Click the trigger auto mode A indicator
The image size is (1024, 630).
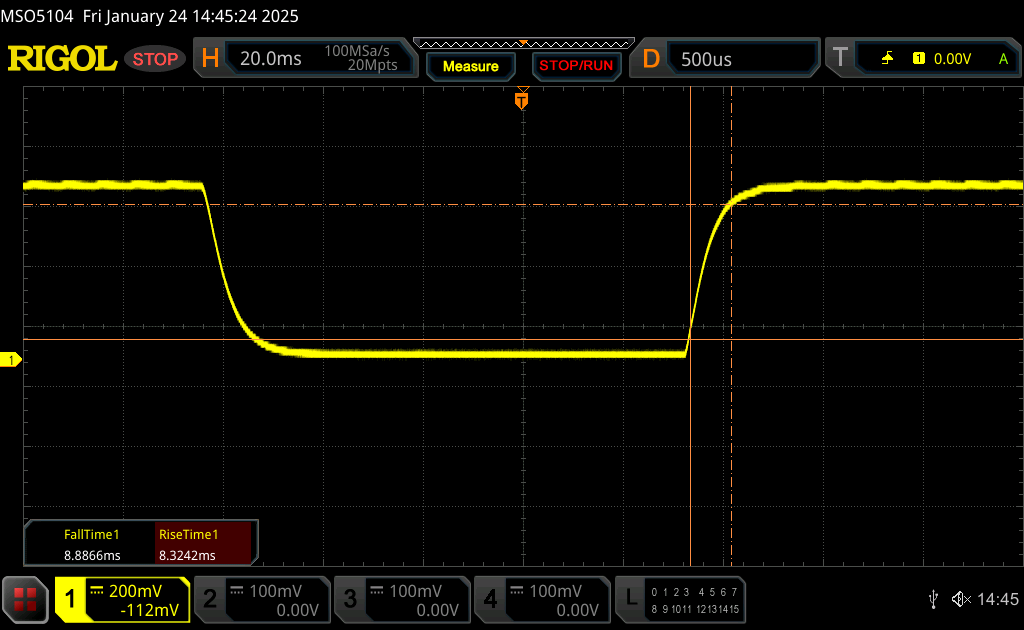1003,59
